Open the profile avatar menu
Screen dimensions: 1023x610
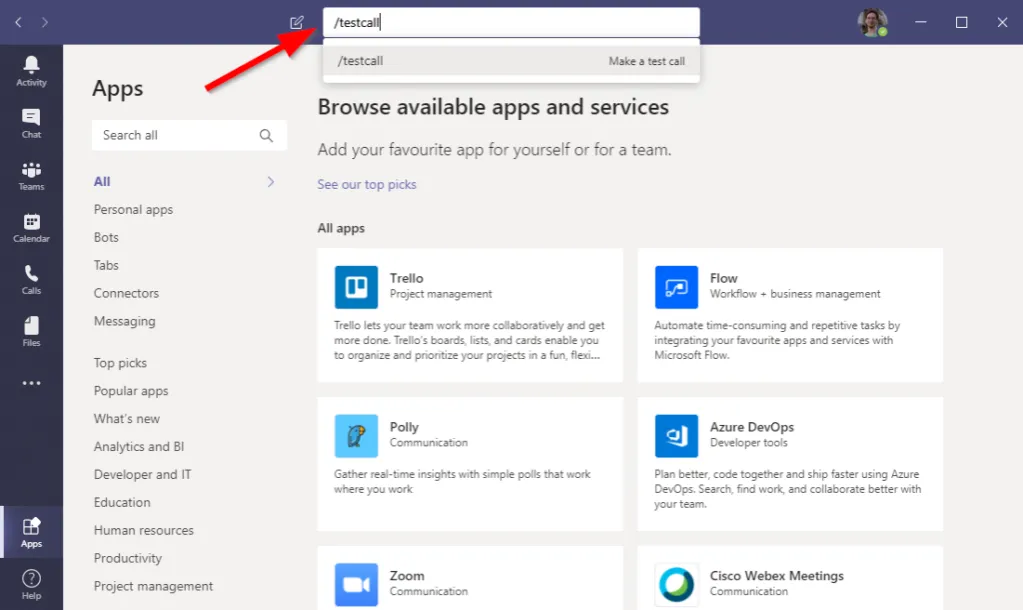pos(872,22)
